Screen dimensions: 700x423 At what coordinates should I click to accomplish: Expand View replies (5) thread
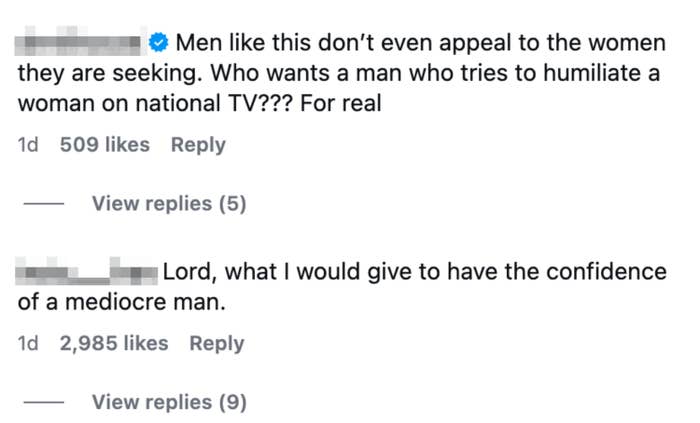point(168,204)
